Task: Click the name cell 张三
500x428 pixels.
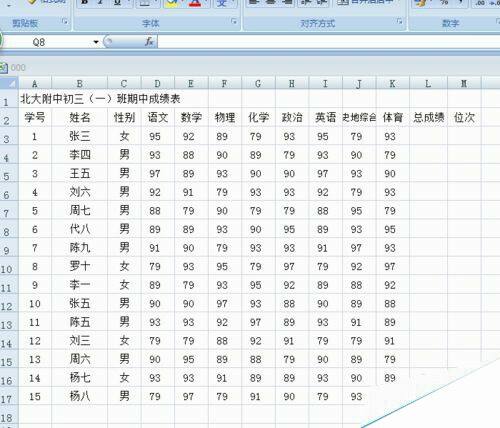Action: [x=79, y=136]
